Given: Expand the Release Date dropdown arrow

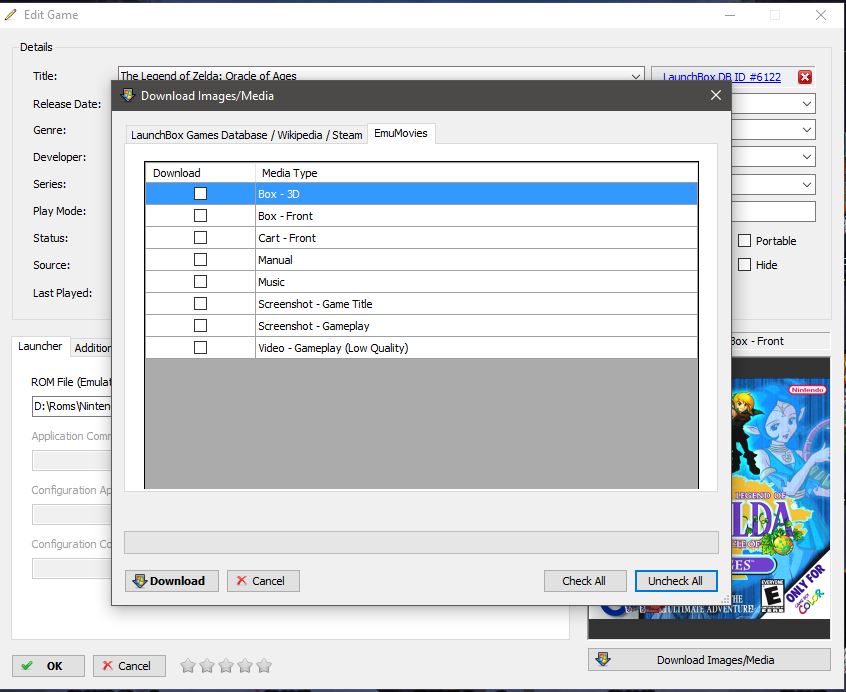Looking at the screenshot, I should (807, 104).
